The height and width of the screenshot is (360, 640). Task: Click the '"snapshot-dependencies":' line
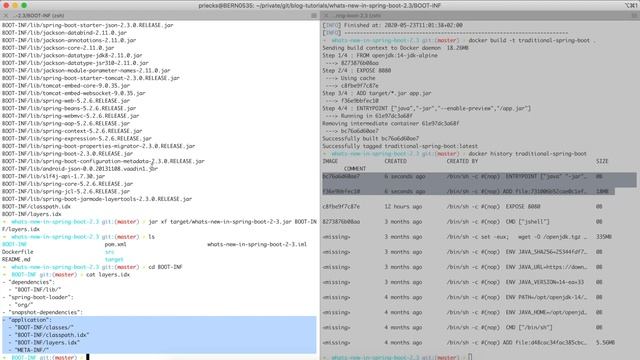[x=42, y=312]
